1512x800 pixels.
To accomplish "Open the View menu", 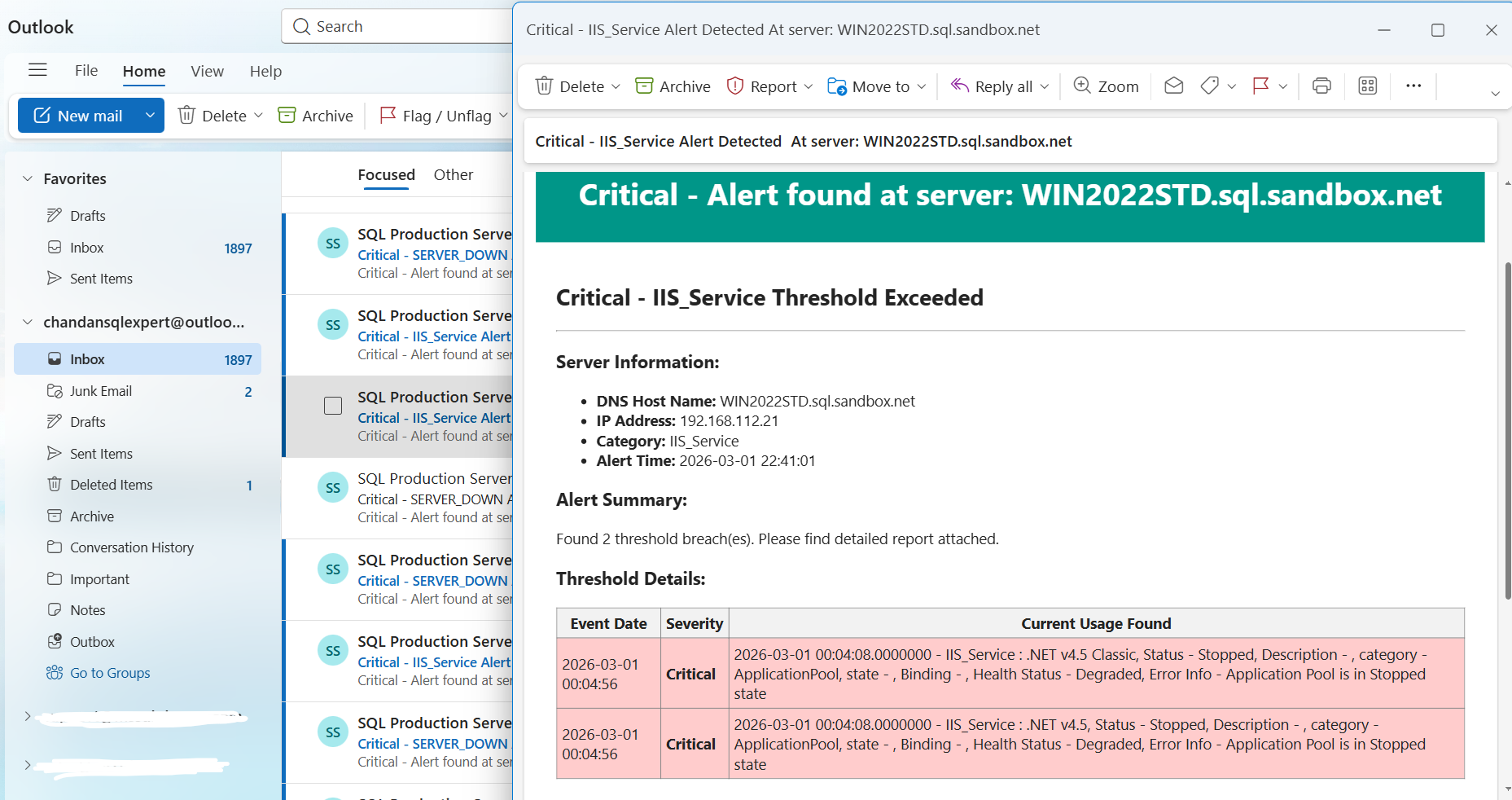I will tap(207, 72).
